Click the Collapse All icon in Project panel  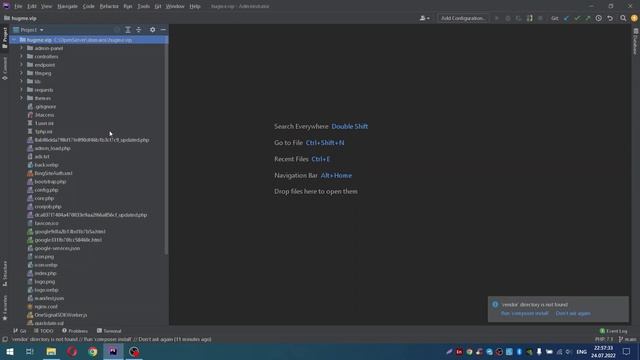[x=139, y=30]
